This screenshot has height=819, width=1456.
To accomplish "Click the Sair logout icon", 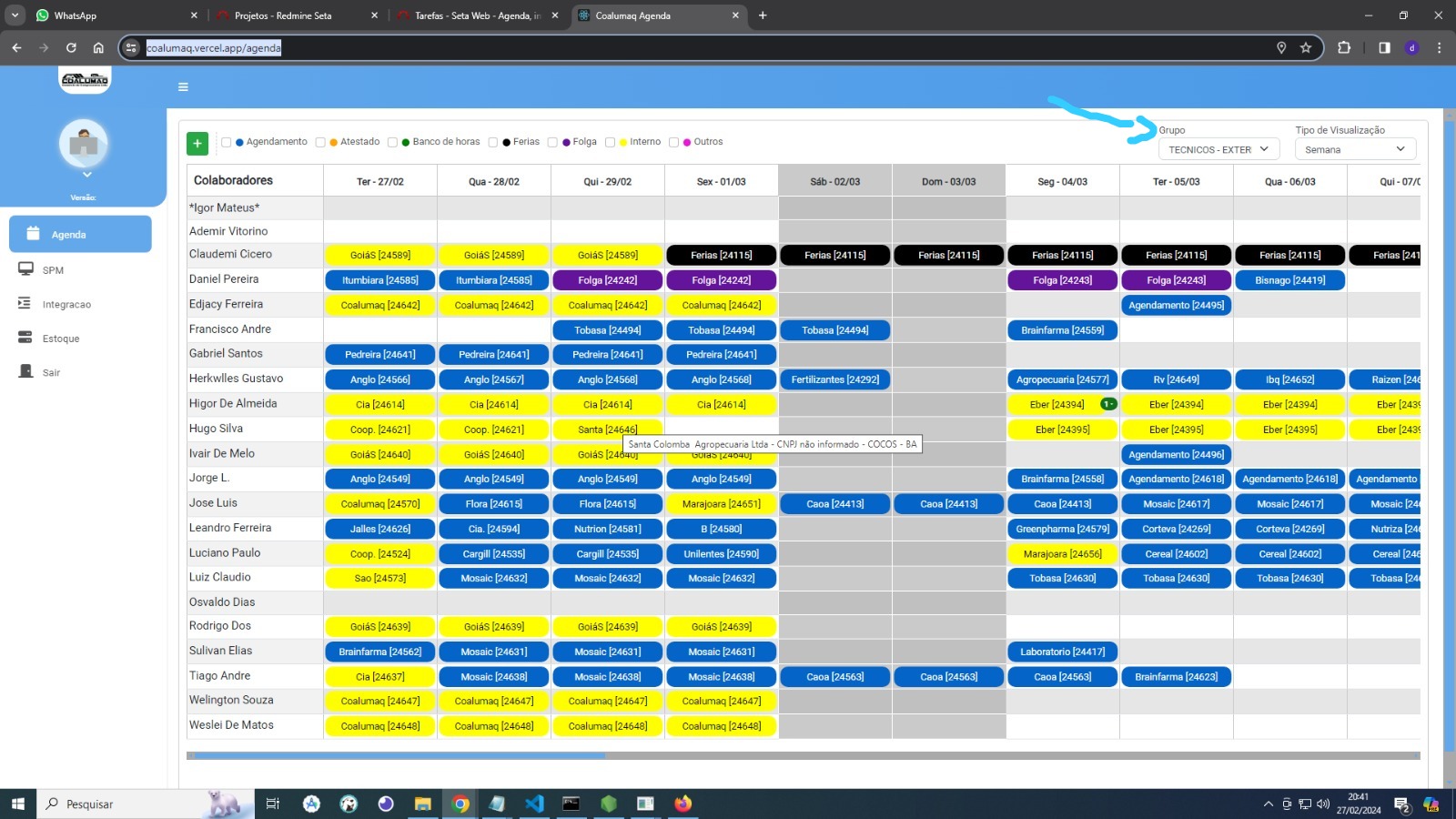I will click(25, 371).
